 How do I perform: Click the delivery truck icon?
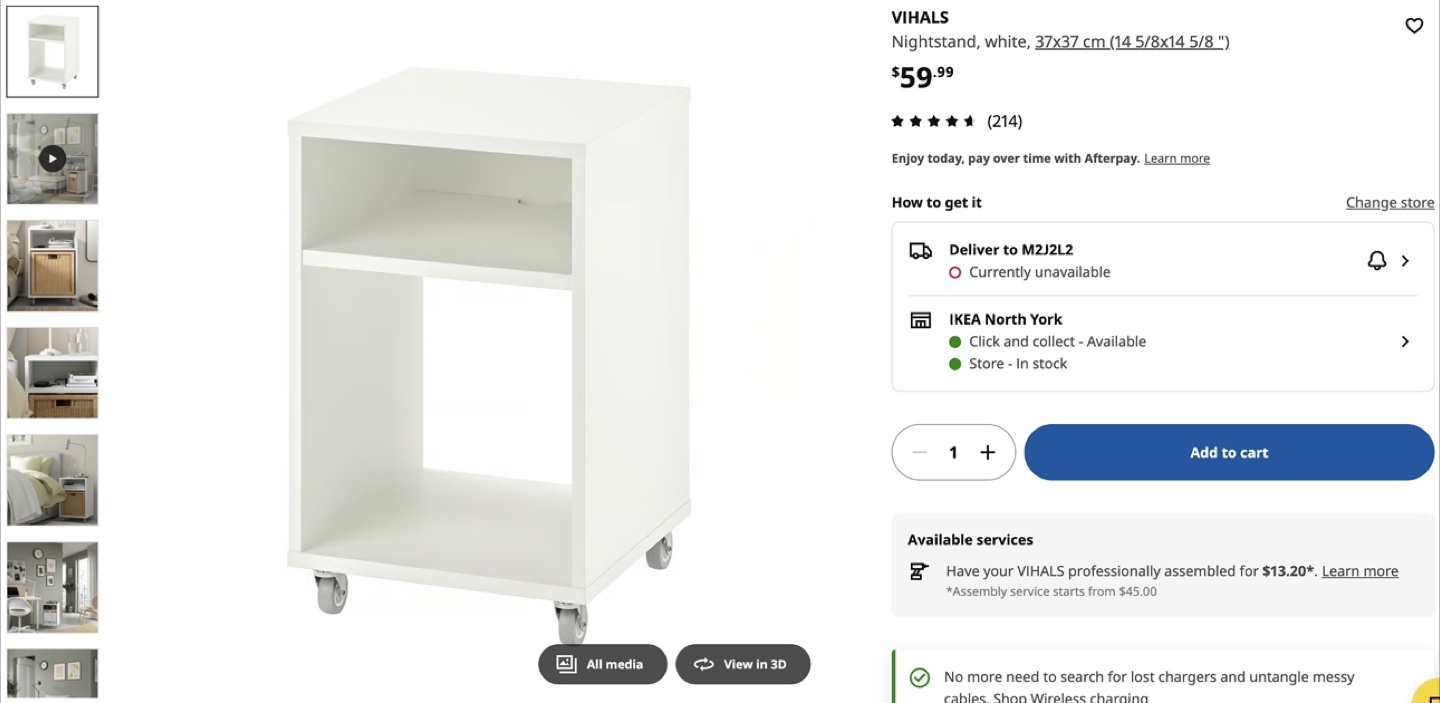click(x=920, y=250)
